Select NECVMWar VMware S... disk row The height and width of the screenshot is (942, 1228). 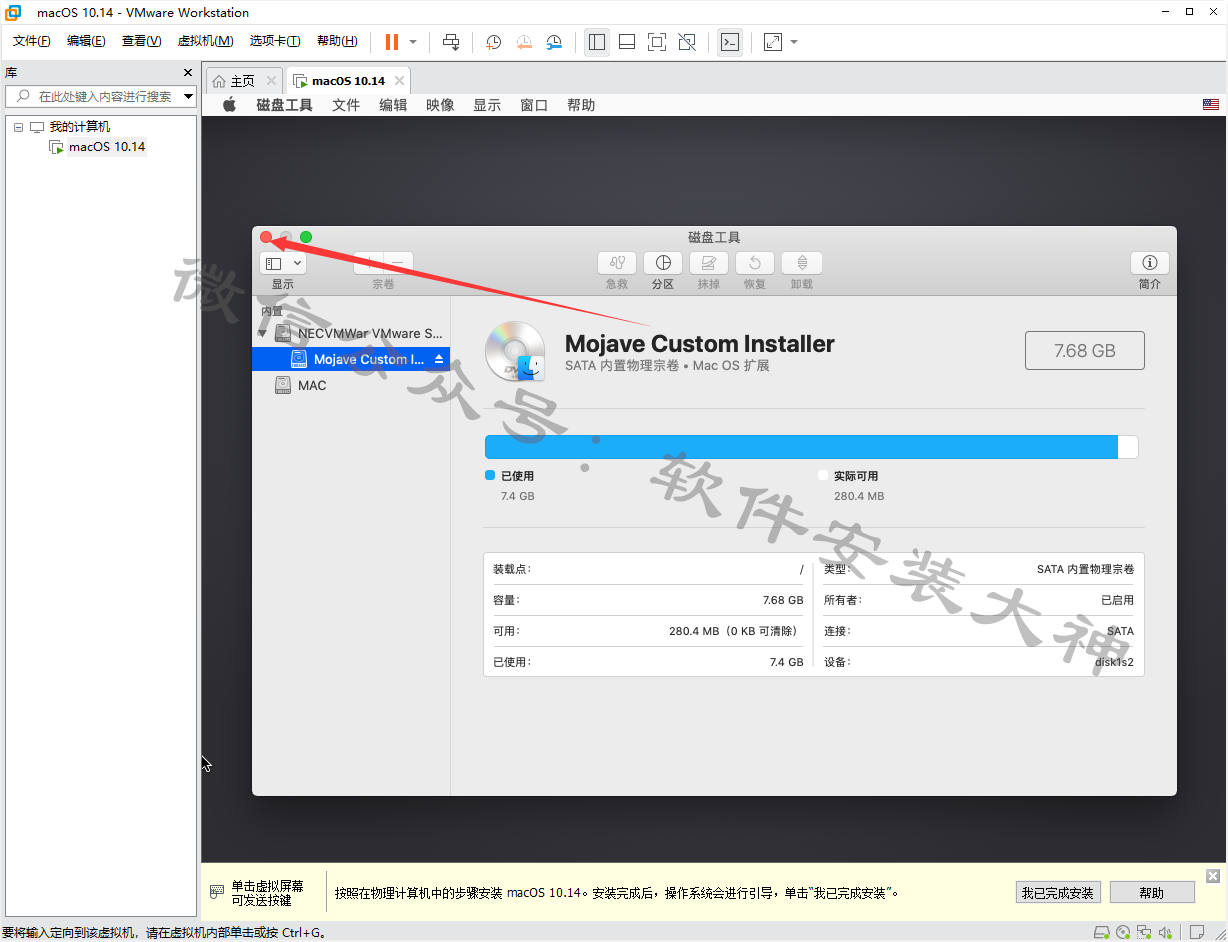[351, 333]
